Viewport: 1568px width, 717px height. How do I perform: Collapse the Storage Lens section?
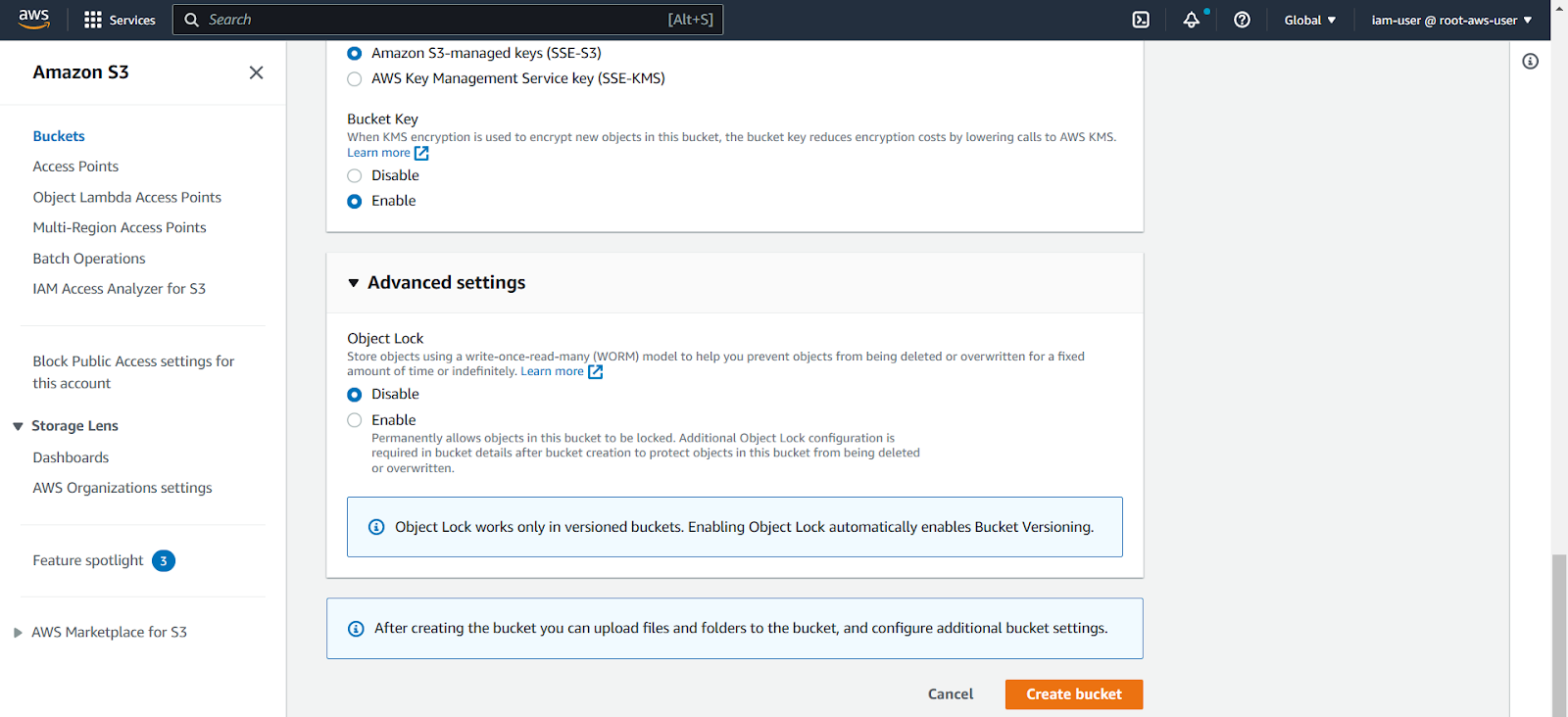[18, 426]
